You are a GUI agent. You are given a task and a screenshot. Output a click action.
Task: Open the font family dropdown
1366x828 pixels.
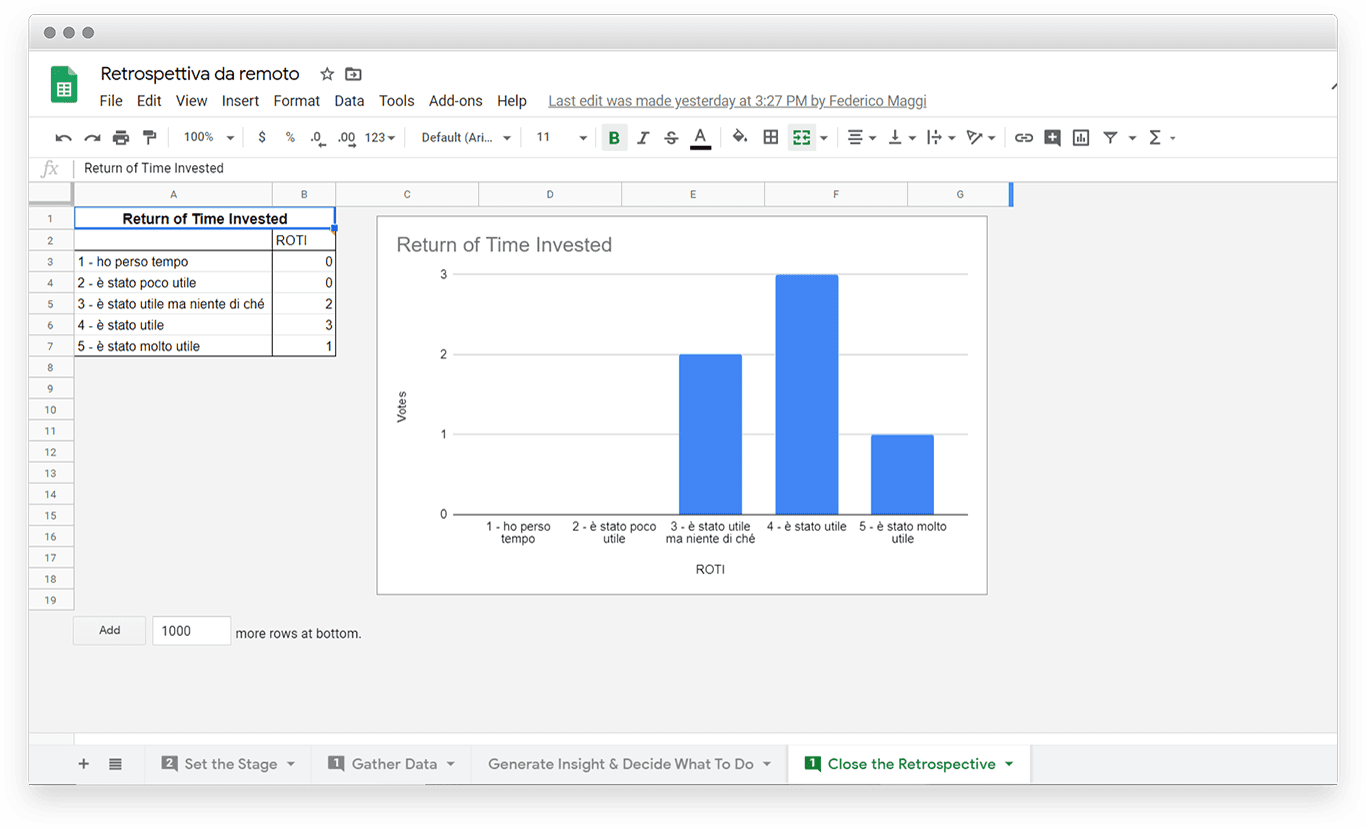click(466, 138)
